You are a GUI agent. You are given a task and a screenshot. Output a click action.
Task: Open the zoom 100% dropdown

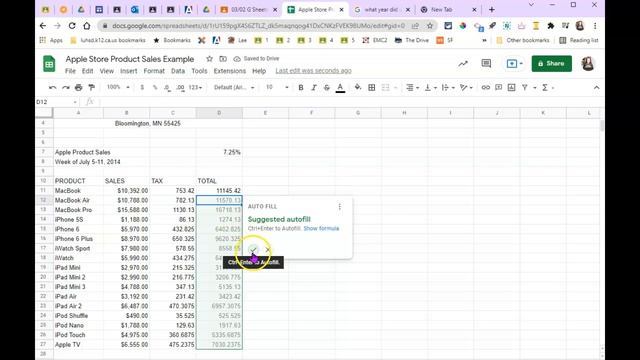[118, 87]
